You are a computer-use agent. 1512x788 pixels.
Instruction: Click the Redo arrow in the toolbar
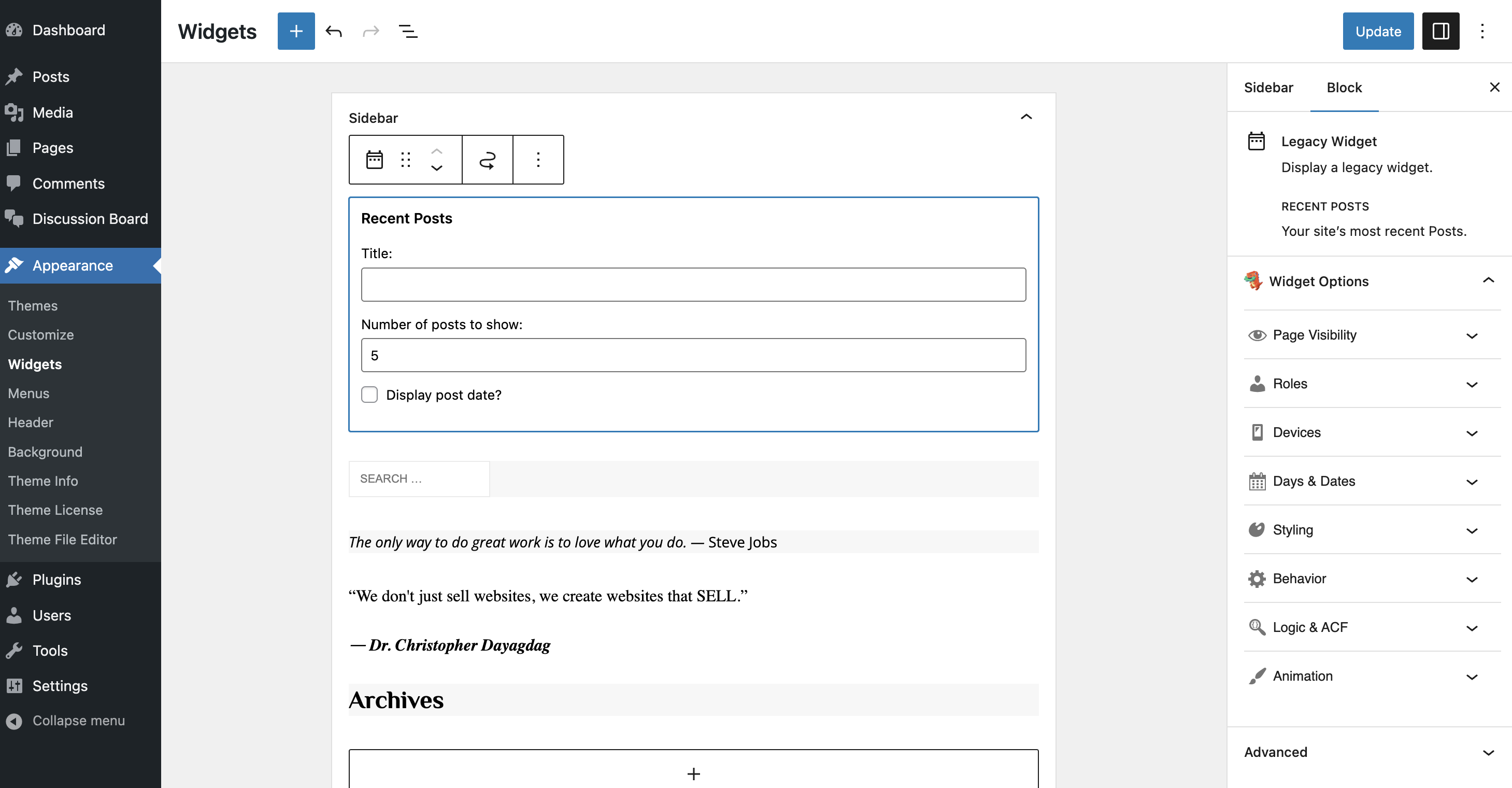tap(370, 31)
